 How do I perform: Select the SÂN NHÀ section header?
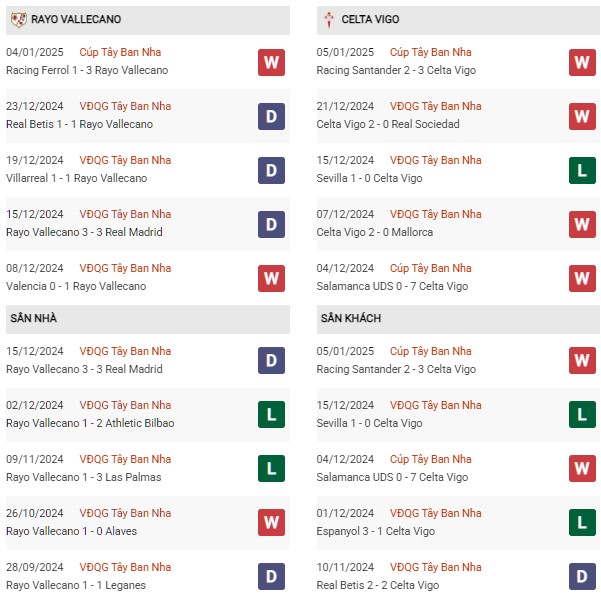[x=148, y=319]
